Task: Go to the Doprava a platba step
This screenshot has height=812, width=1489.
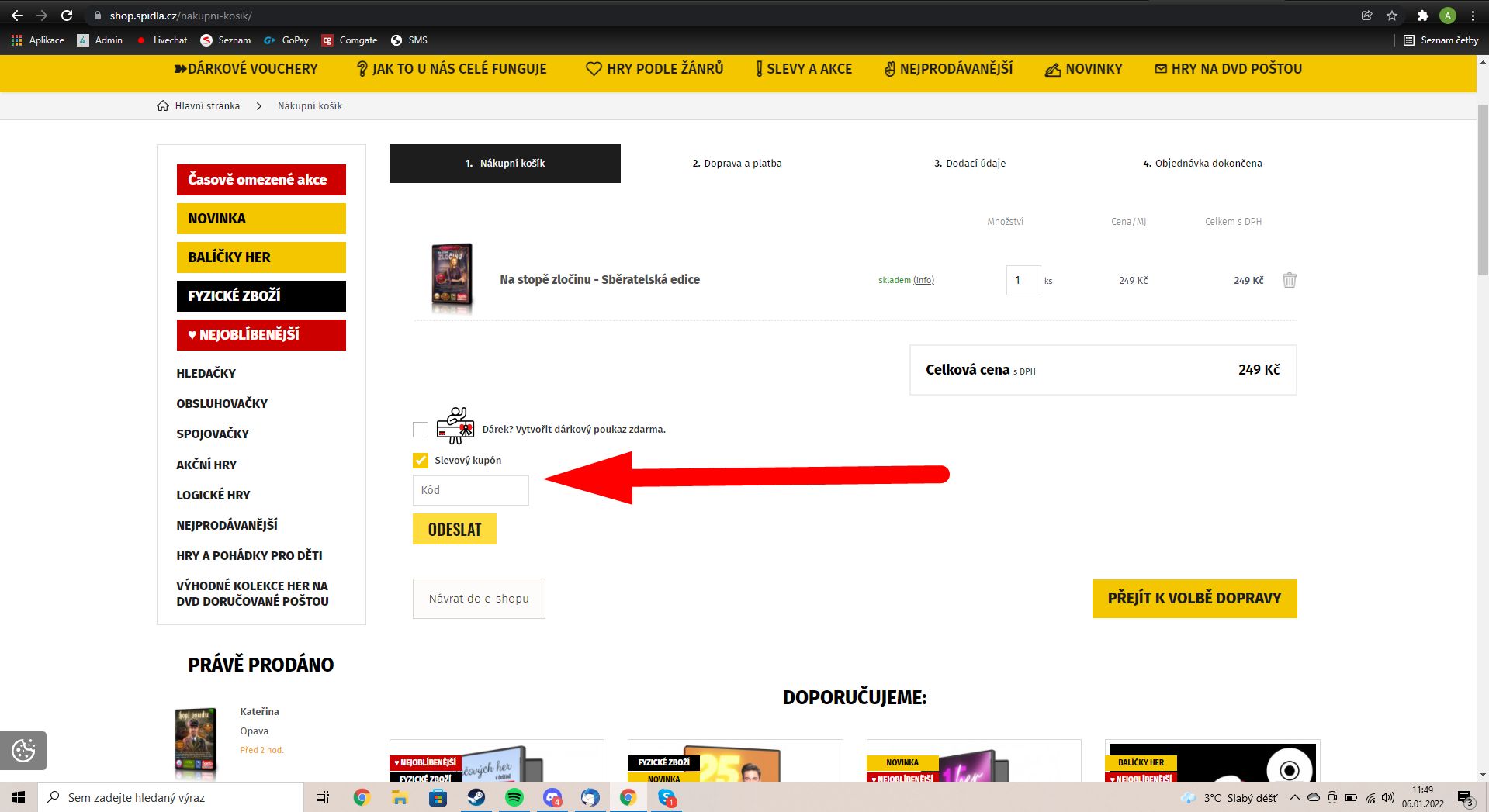Action: pyautogui.click(x=736, y=164)
